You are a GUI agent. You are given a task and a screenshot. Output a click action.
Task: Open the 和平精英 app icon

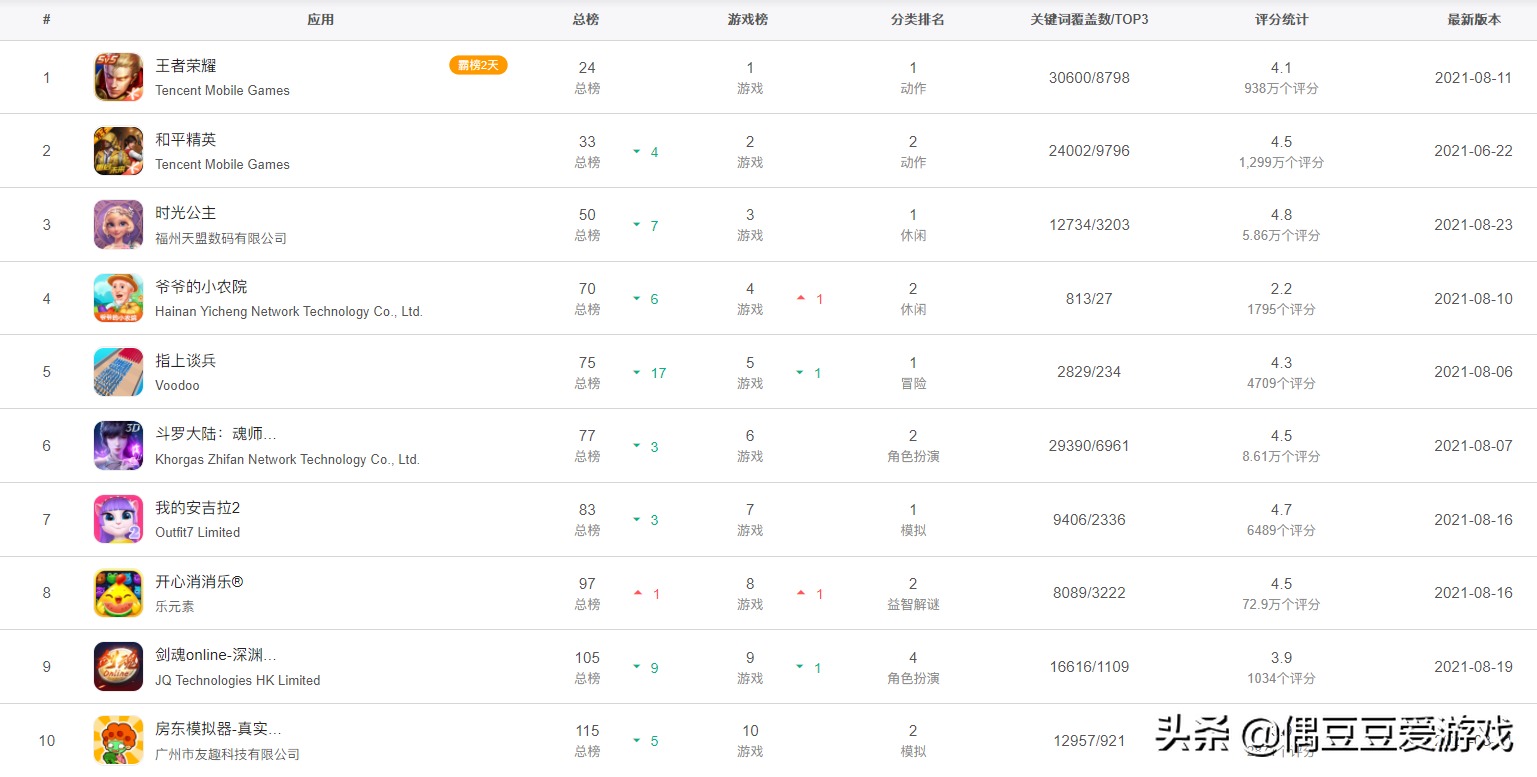tap(119, 151)
